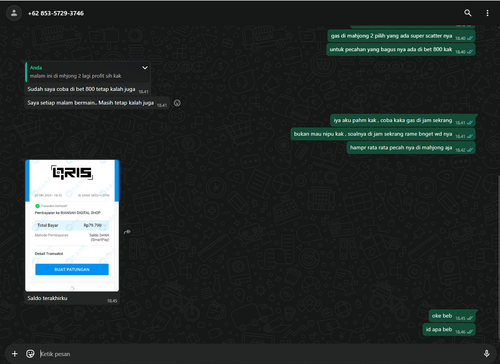
Task: Search within this chat
Action: (468, 13)
